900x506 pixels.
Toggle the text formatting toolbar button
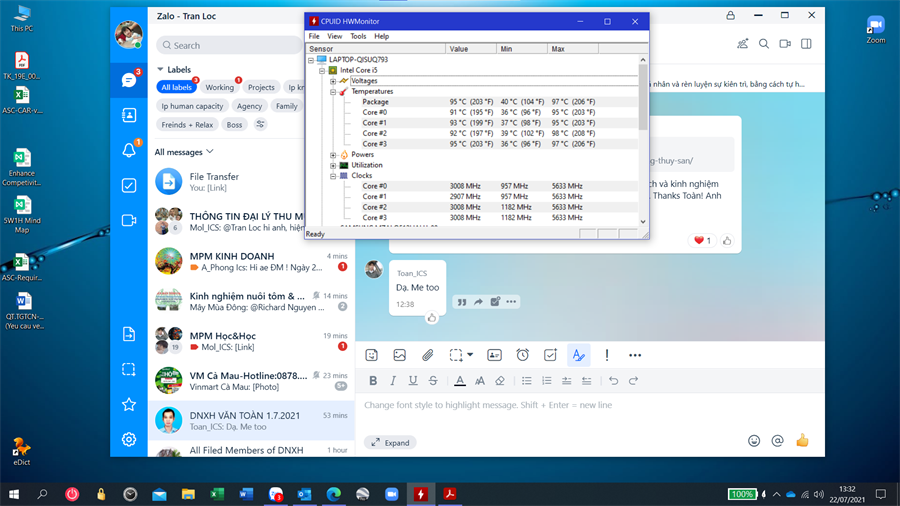click(x=578, y=355)
